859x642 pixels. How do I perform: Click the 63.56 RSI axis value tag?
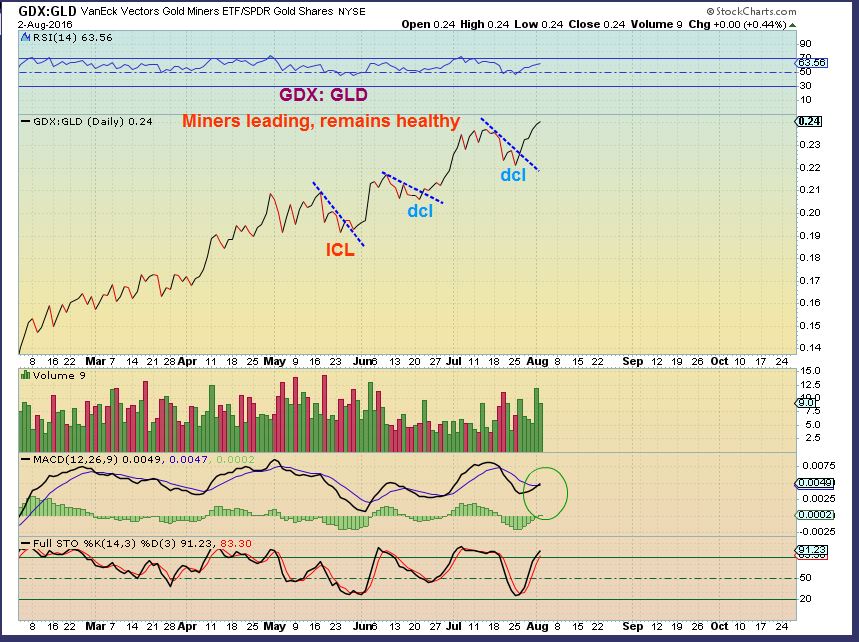pos(813,63)
